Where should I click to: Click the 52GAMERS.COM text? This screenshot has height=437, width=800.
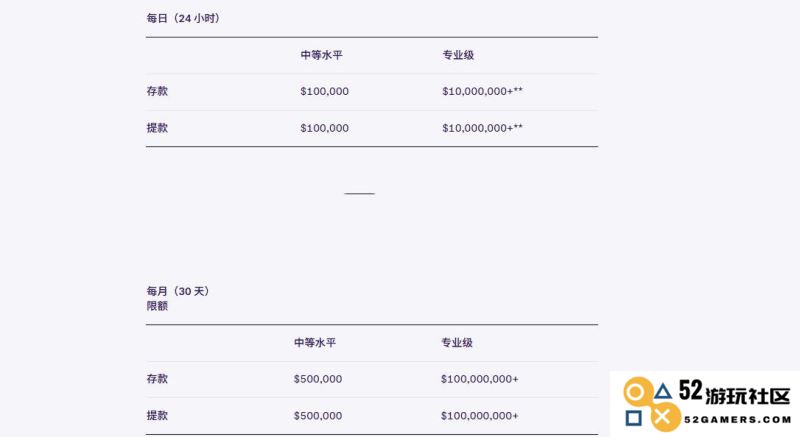point(738,420)
